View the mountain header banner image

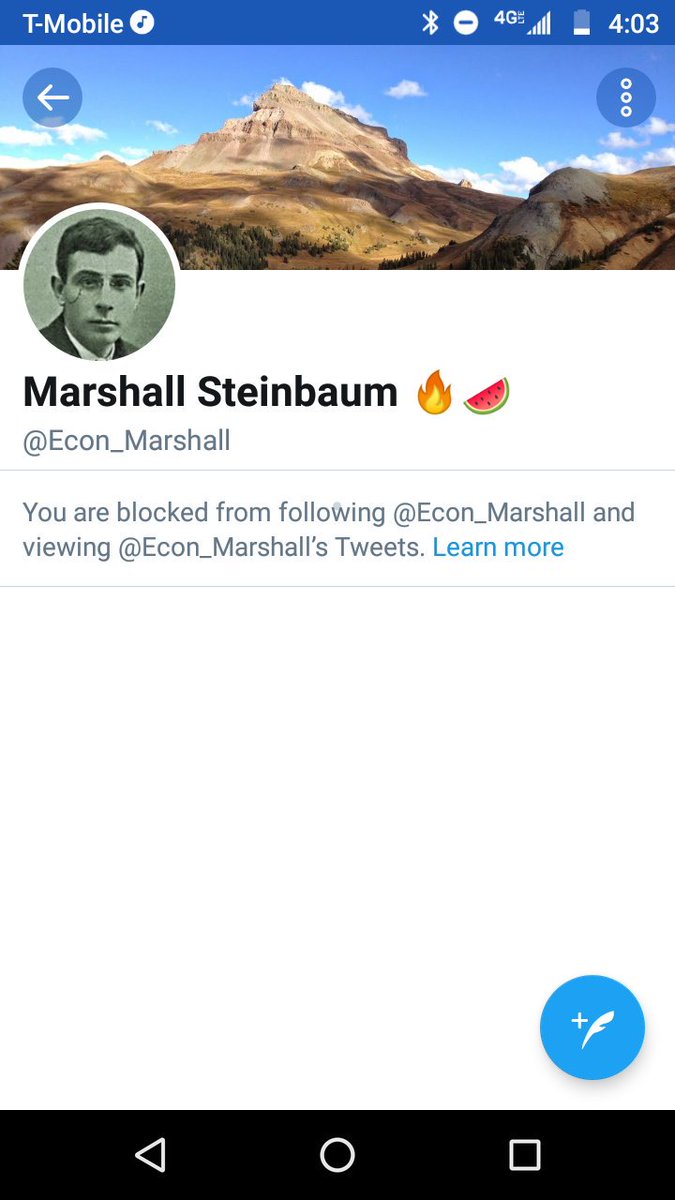click(337, 157)
